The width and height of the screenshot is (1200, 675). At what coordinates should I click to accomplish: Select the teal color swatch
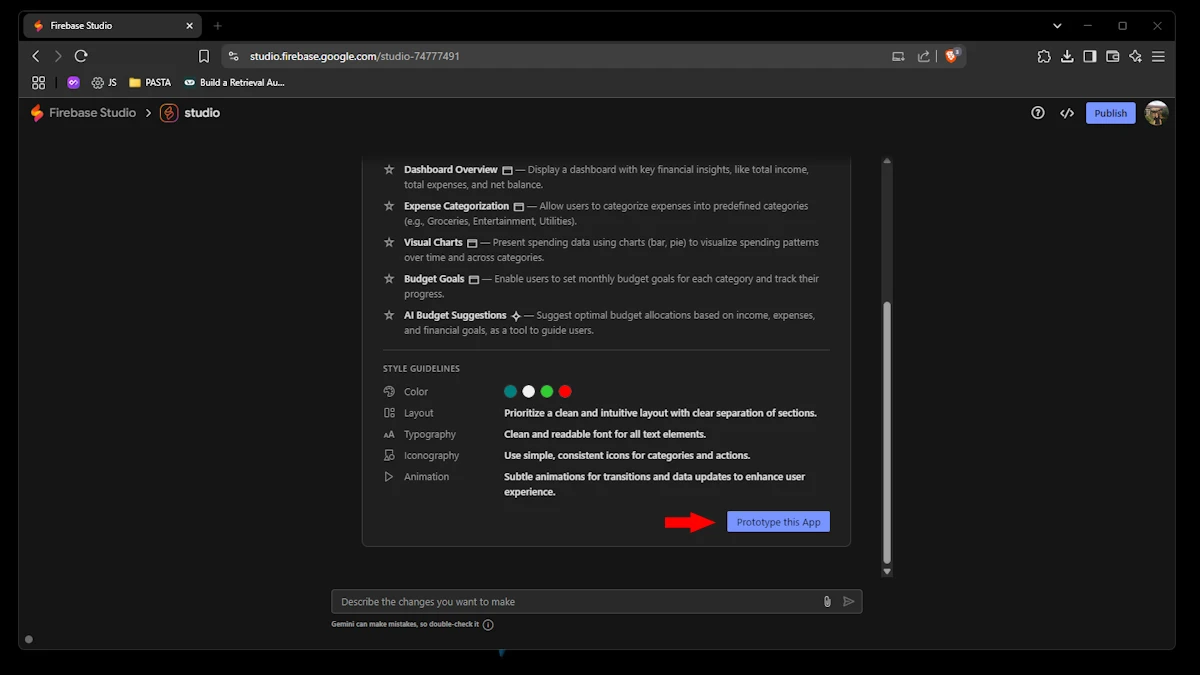click(x=511, y=392)
